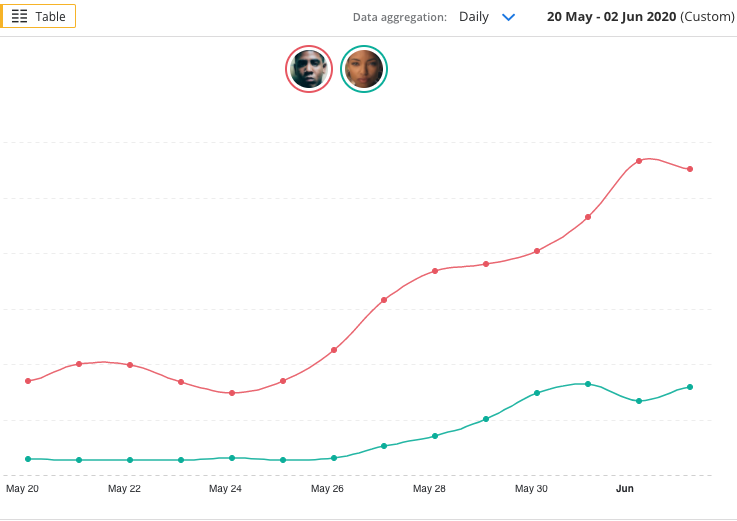Select the last teal data point on Jun 2
The image size is (737, 521).
click(690, 387)
